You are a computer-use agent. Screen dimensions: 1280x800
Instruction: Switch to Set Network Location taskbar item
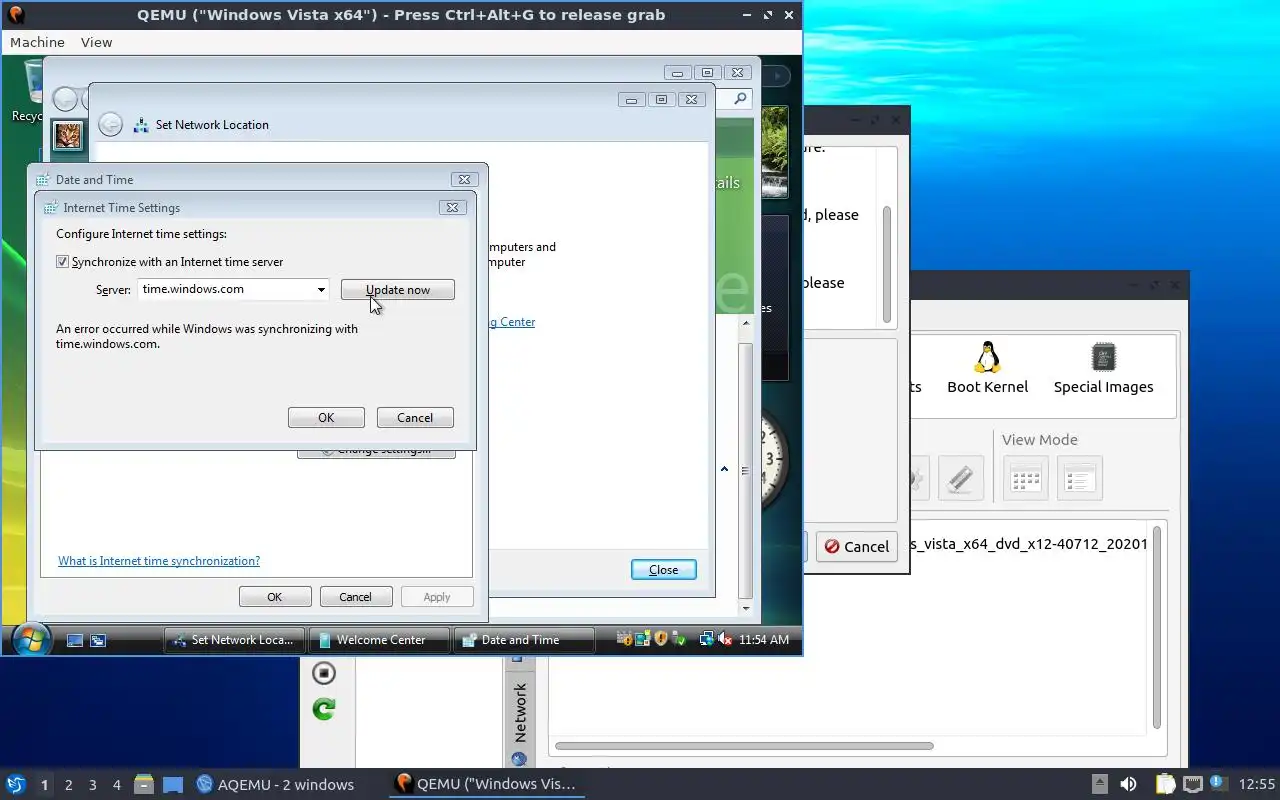click(235, 640)
